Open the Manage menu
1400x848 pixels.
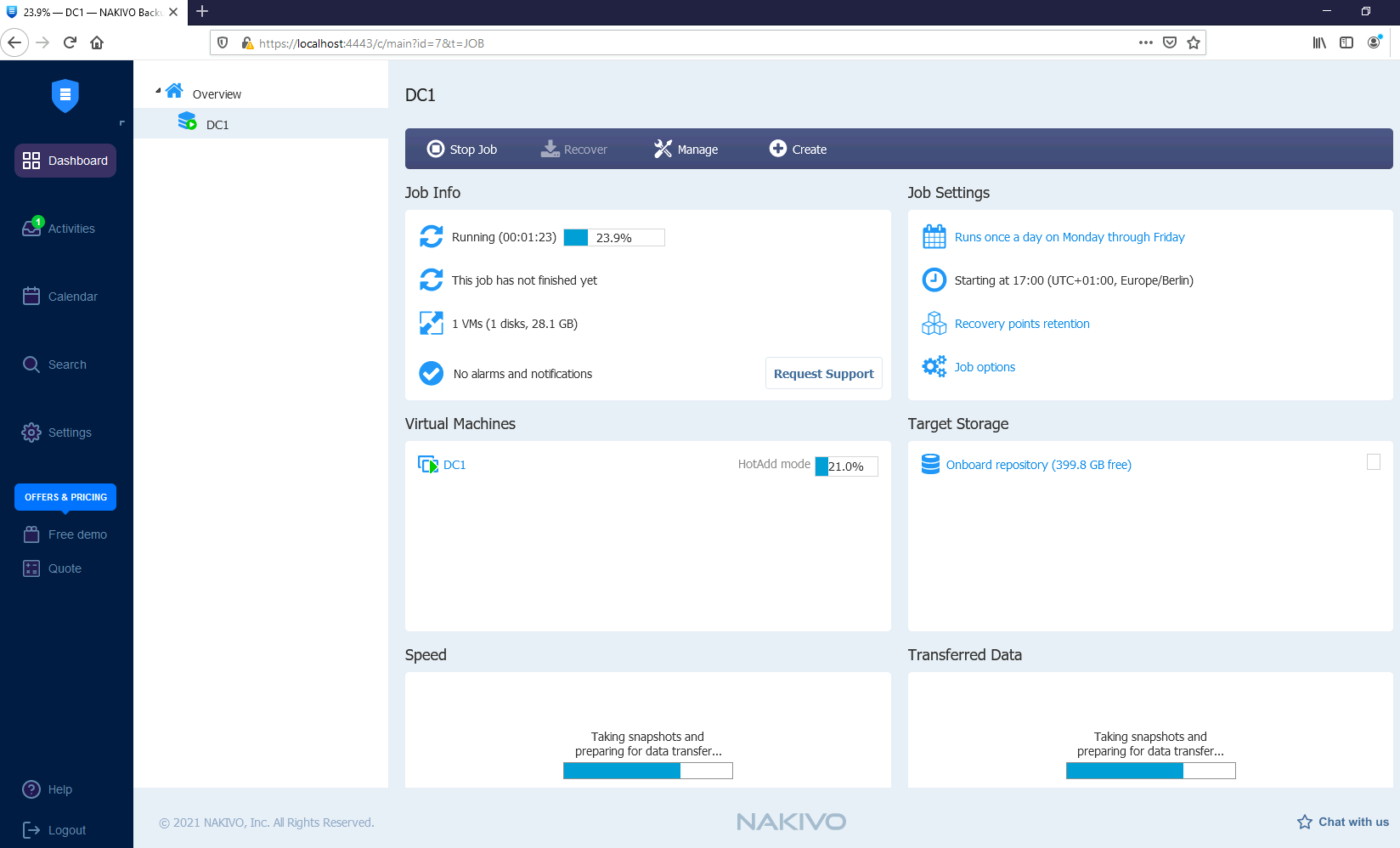(x=686, y=149)
